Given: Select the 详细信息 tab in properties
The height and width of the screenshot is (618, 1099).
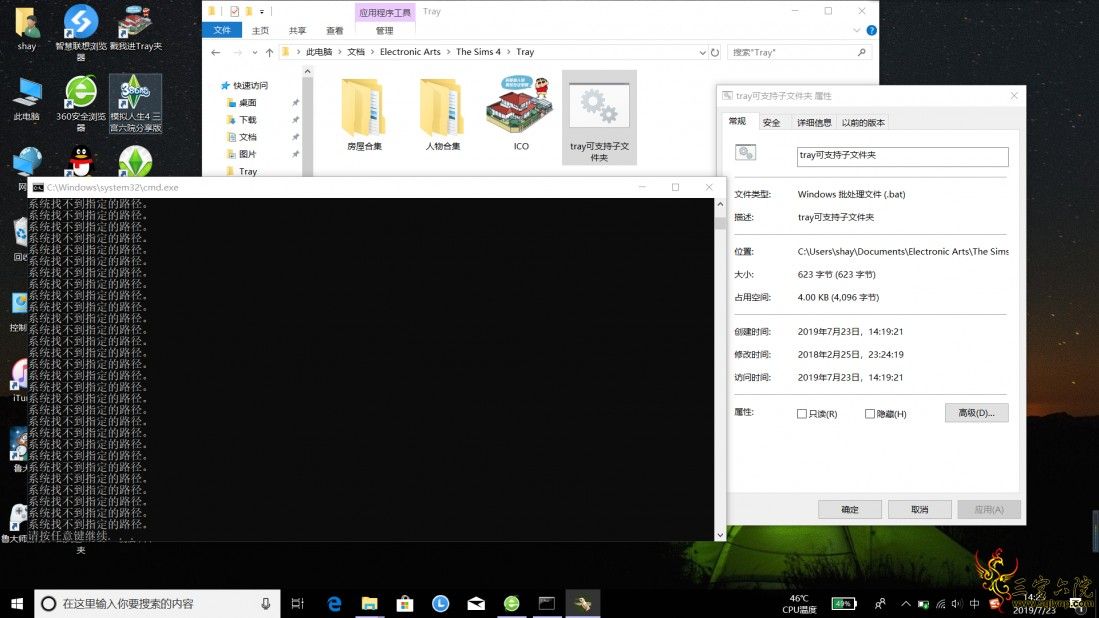Looking at the screenshot, I should tap(814, 123).
